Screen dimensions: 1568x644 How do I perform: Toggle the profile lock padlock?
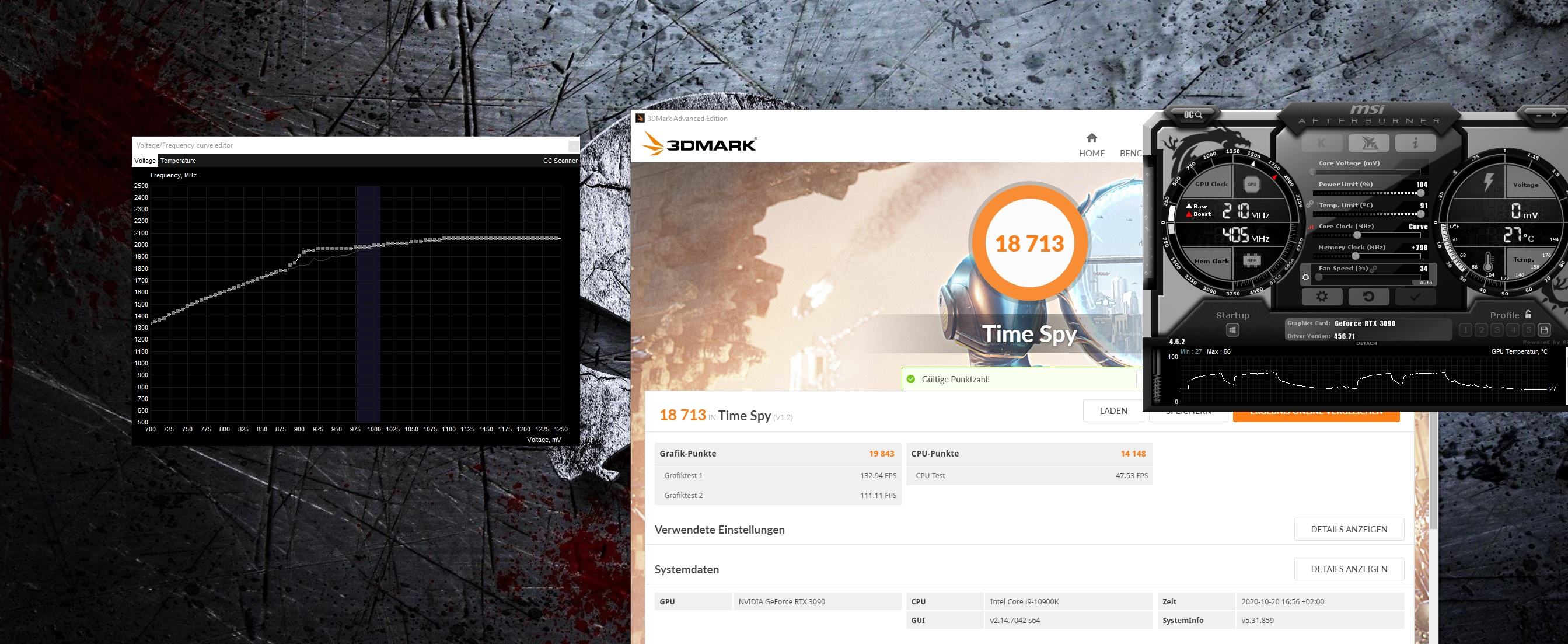[x=1528, y=314]
